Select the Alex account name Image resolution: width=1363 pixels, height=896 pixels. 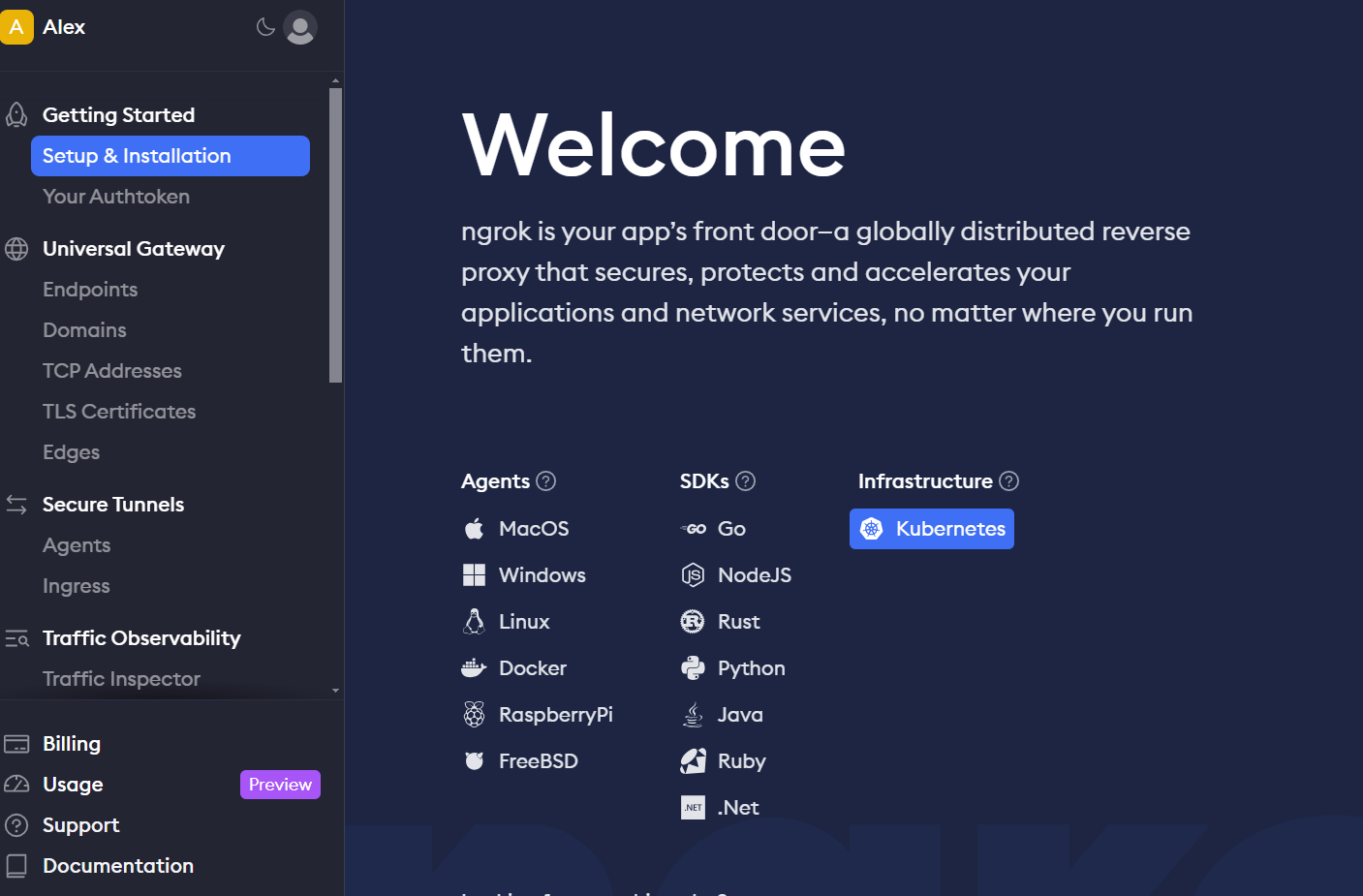(x=64, y=27)
